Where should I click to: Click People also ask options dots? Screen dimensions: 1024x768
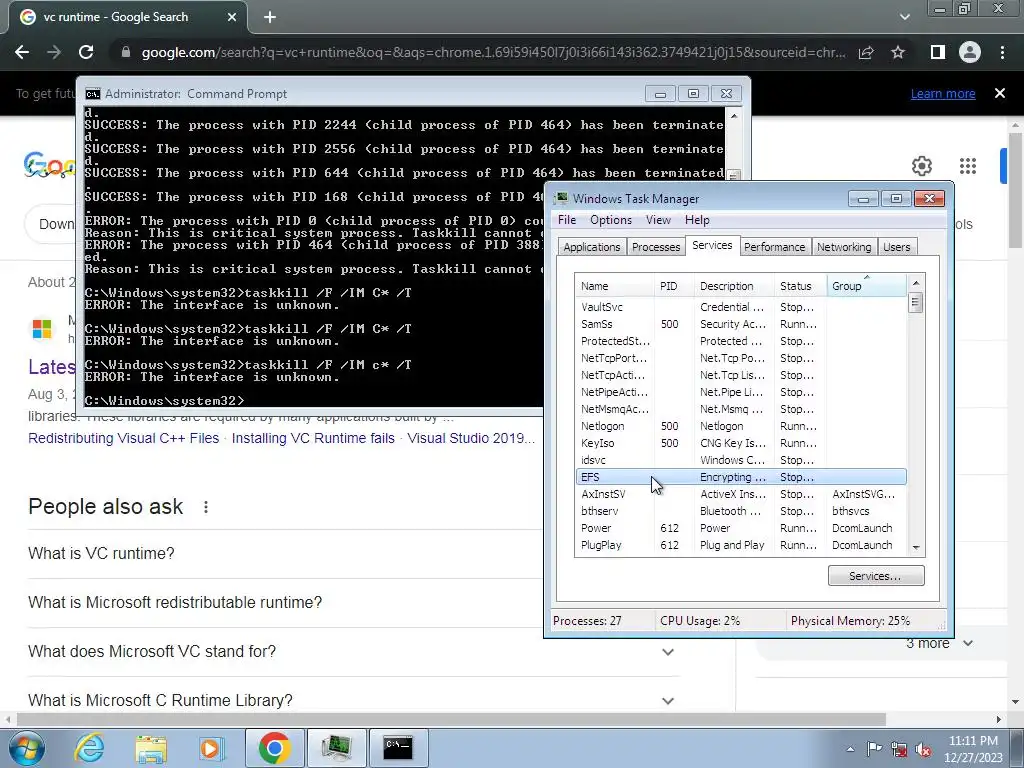206,507
